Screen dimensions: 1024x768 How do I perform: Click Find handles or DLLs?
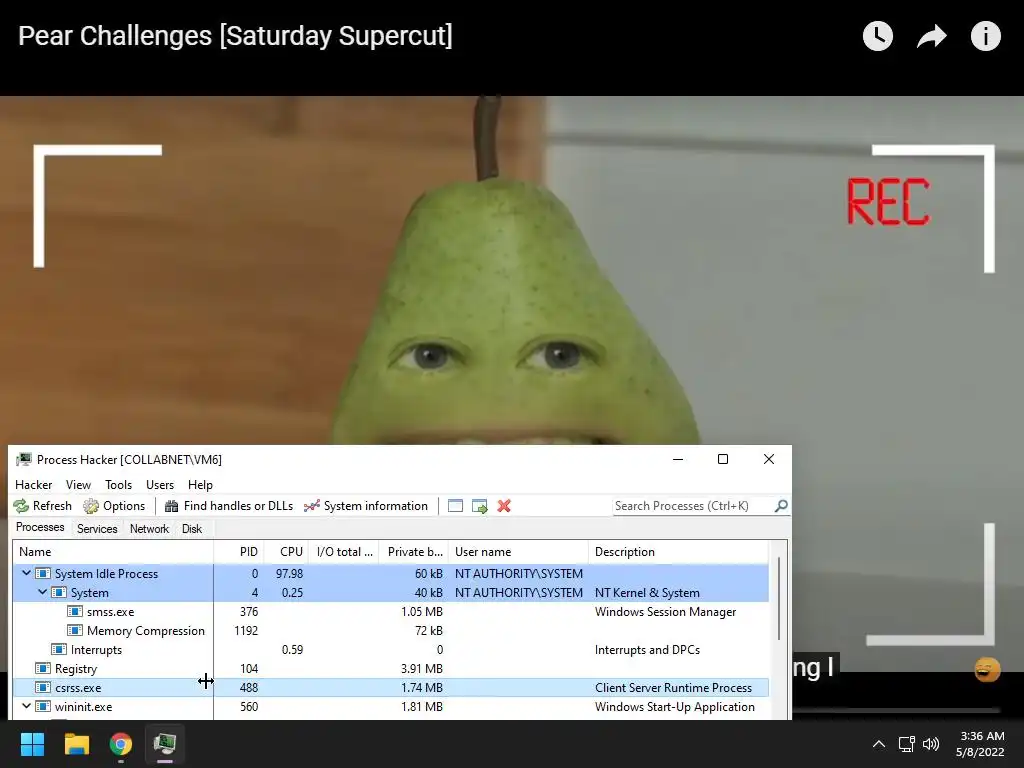point(229,506)
